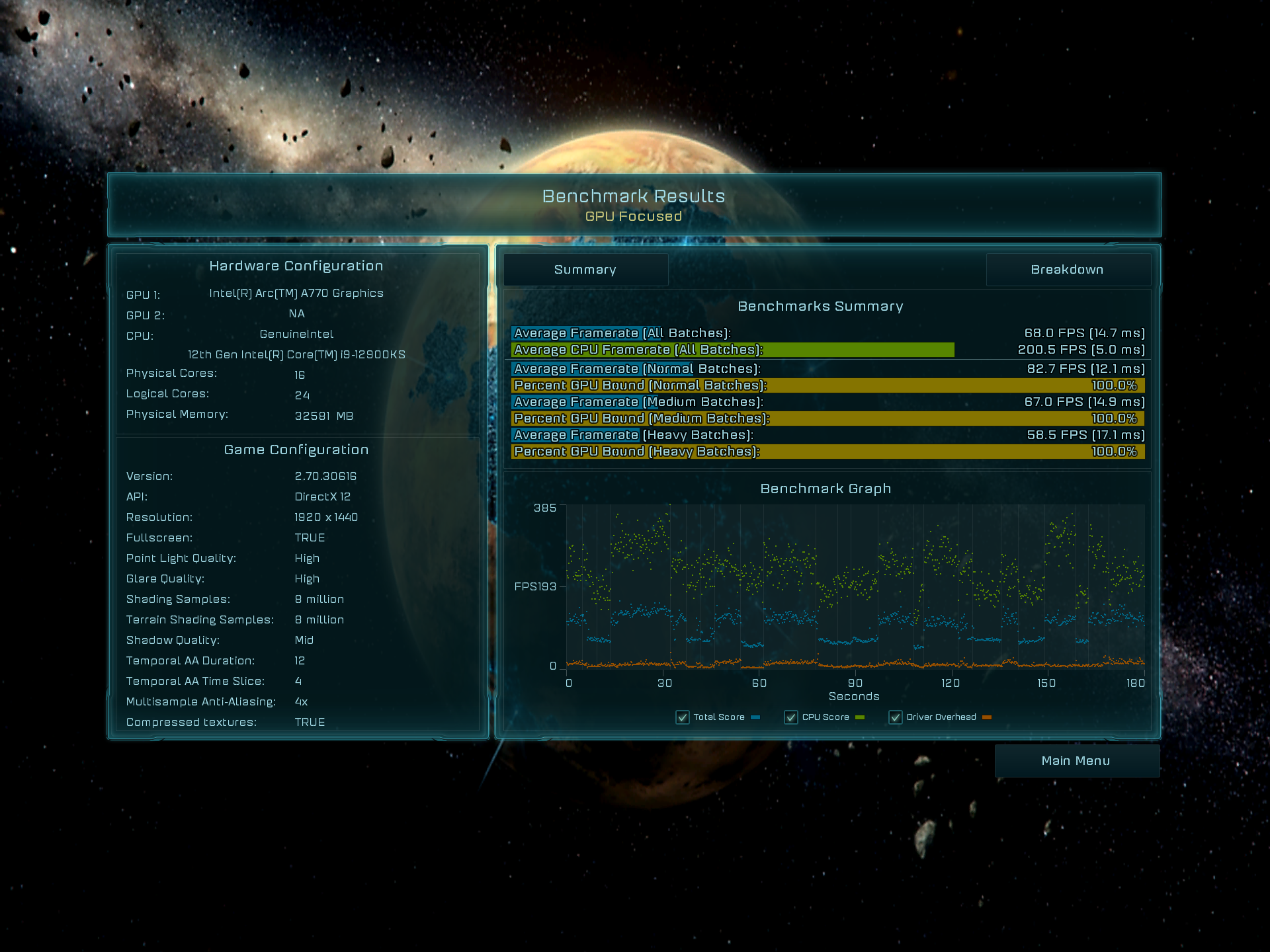Click Temporal AA Time Slice value 4

tap(298, 681)
